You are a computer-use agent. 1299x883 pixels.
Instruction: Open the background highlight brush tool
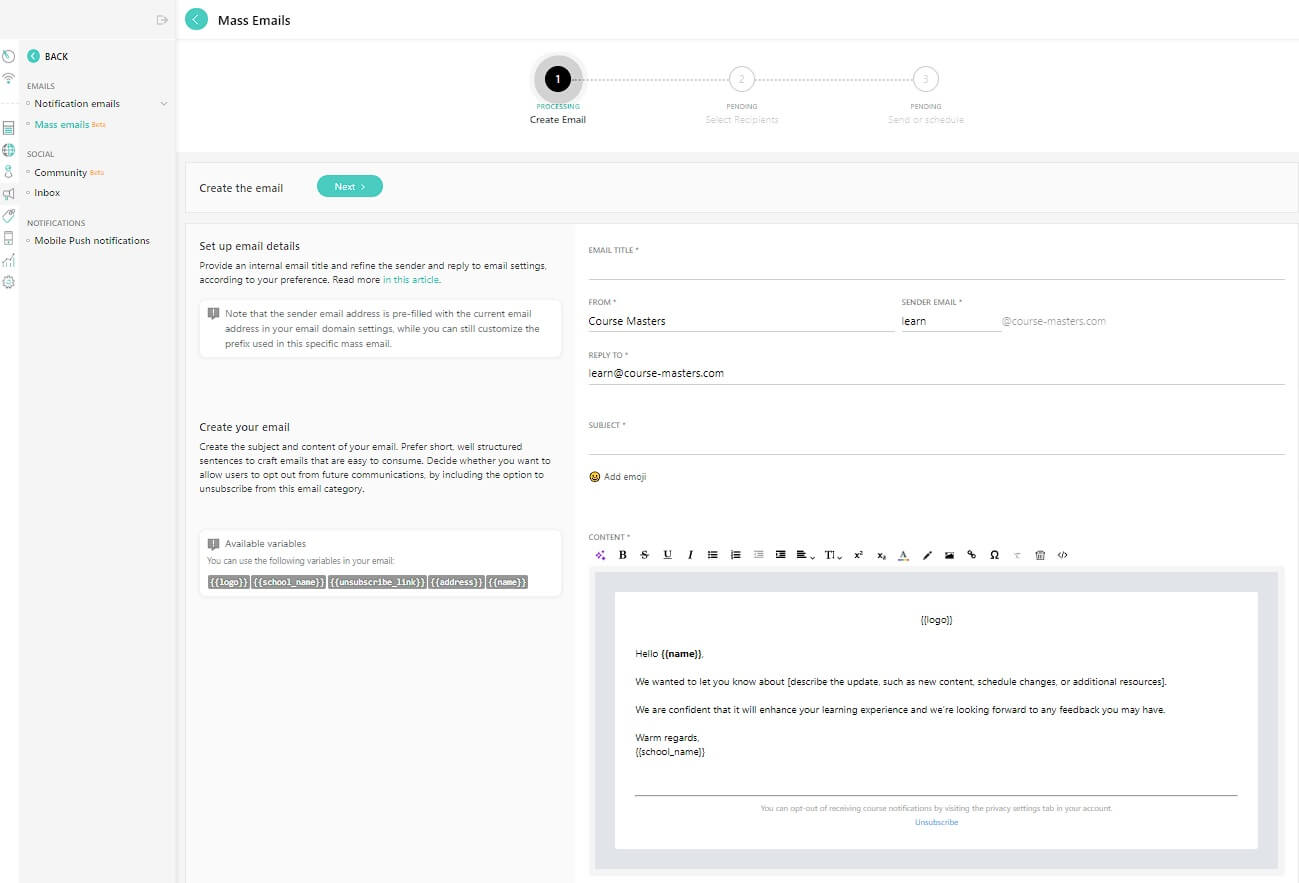[927, 555]
